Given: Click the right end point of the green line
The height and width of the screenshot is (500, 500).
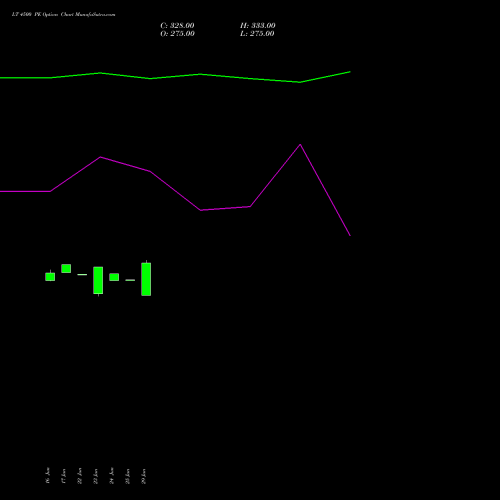Looking at the screenshot, I should pyautogui.click(x=350, y=72).
